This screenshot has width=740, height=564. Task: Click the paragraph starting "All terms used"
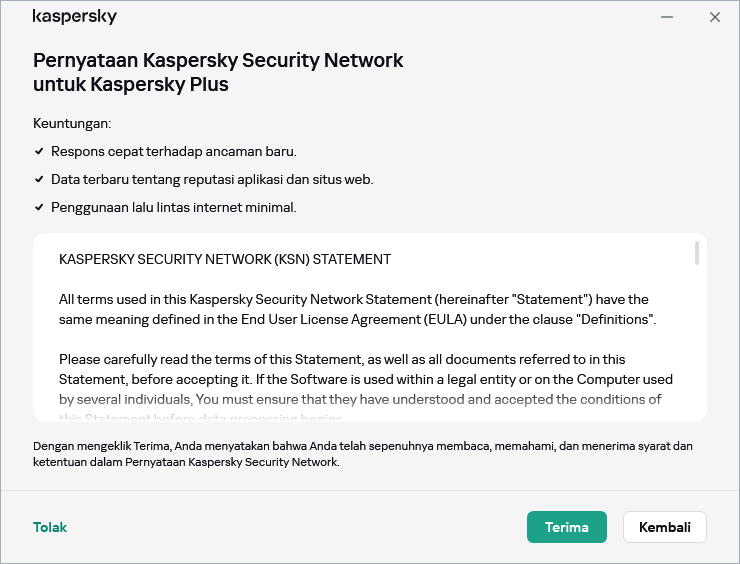coord(357,309)
